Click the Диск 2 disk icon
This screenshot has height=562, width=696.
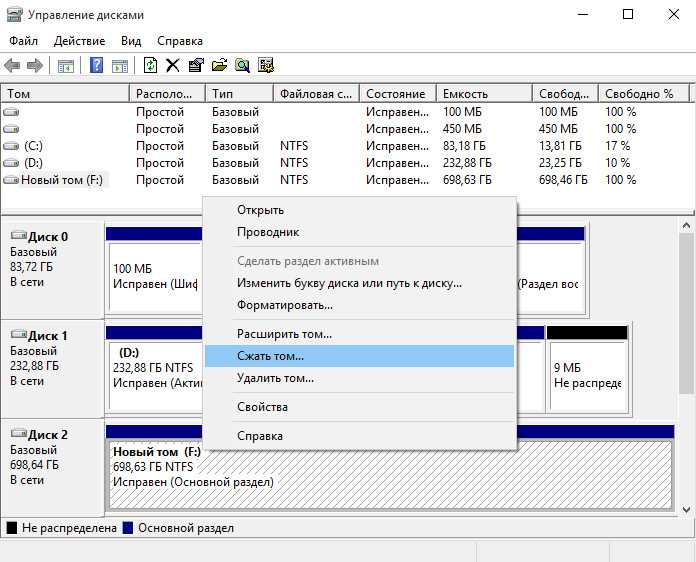coord(19,433)
